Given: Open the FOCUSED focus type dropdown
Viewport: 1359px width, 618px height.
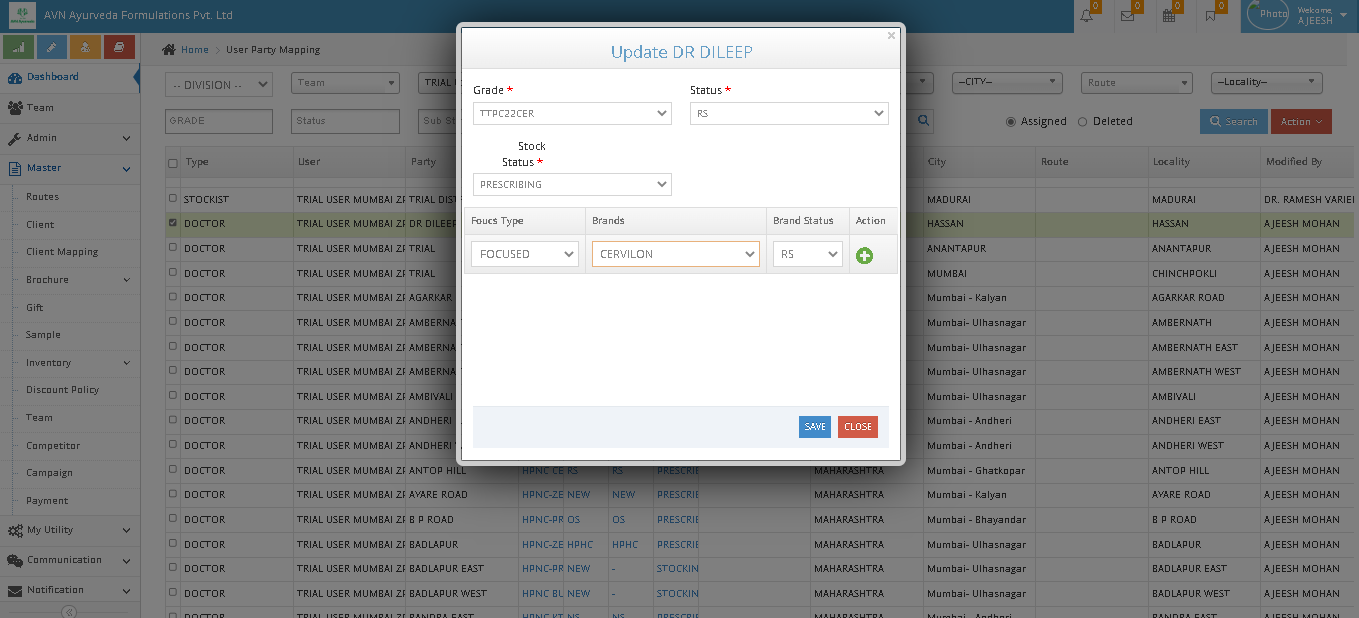Looking at the screenshot, I should [525, 254].
